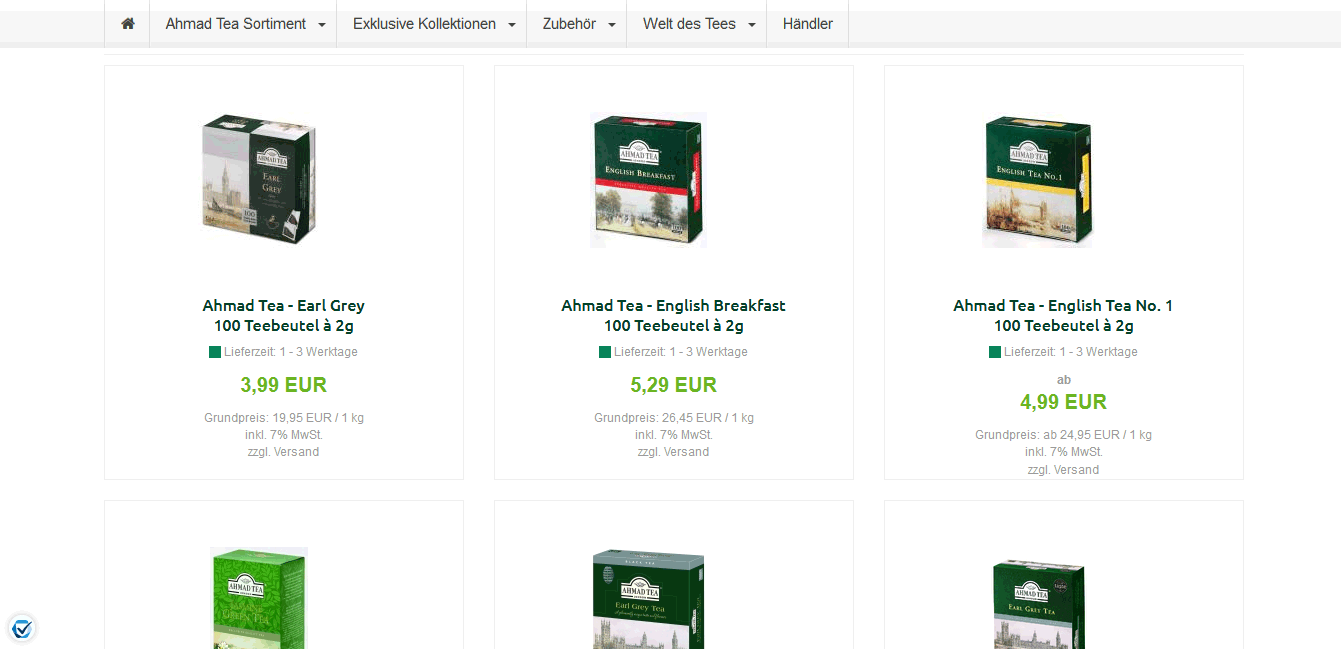Click the Earl Grey Tea box in the second row middle
The width and height of the screenshot is (1341, 649).
point(649,598)
